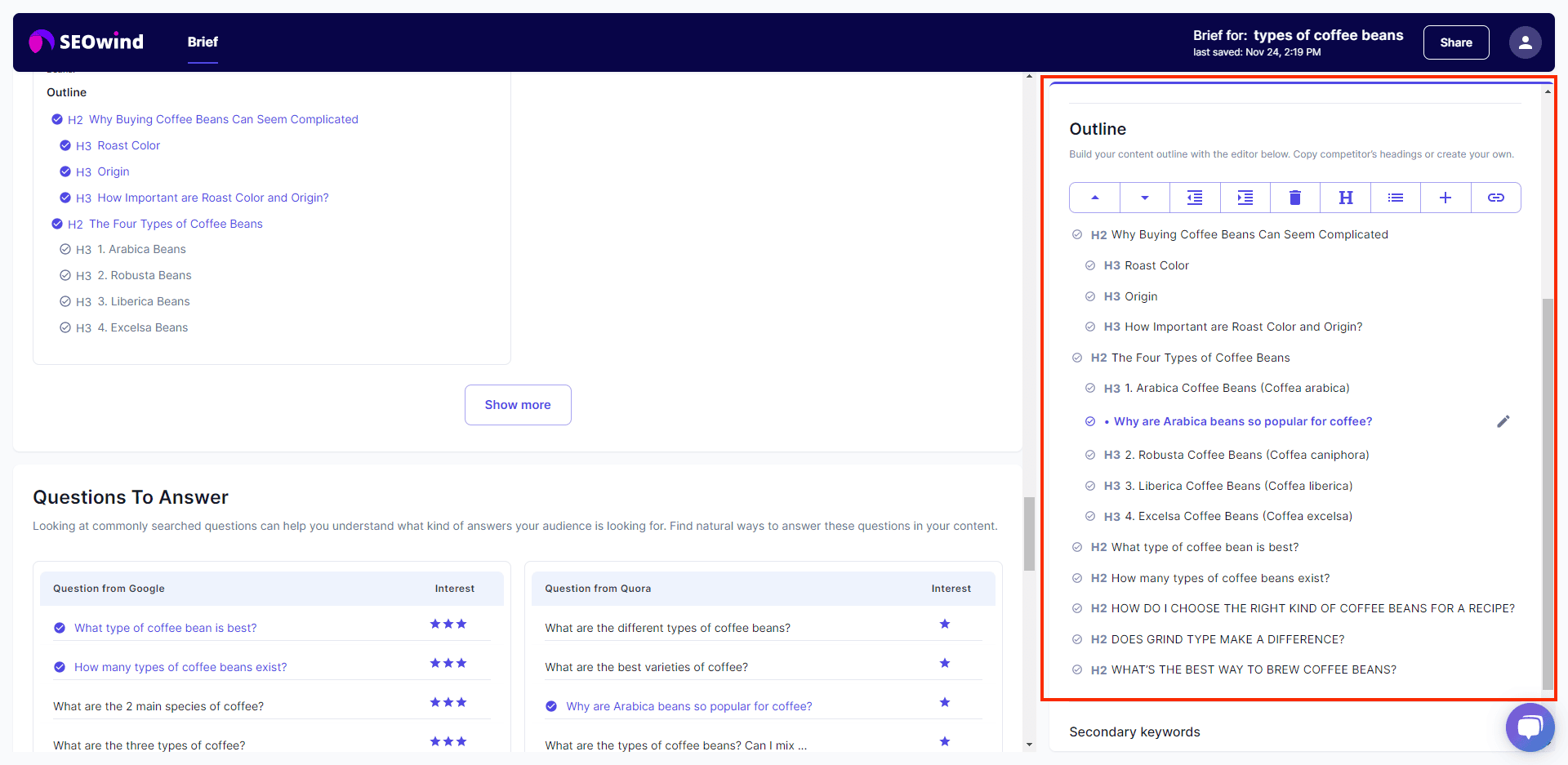This screenshot has width=1568, height=765.
Task: Select the move heading up icon
Action: pyautogui.click(x=1094, y=198)
